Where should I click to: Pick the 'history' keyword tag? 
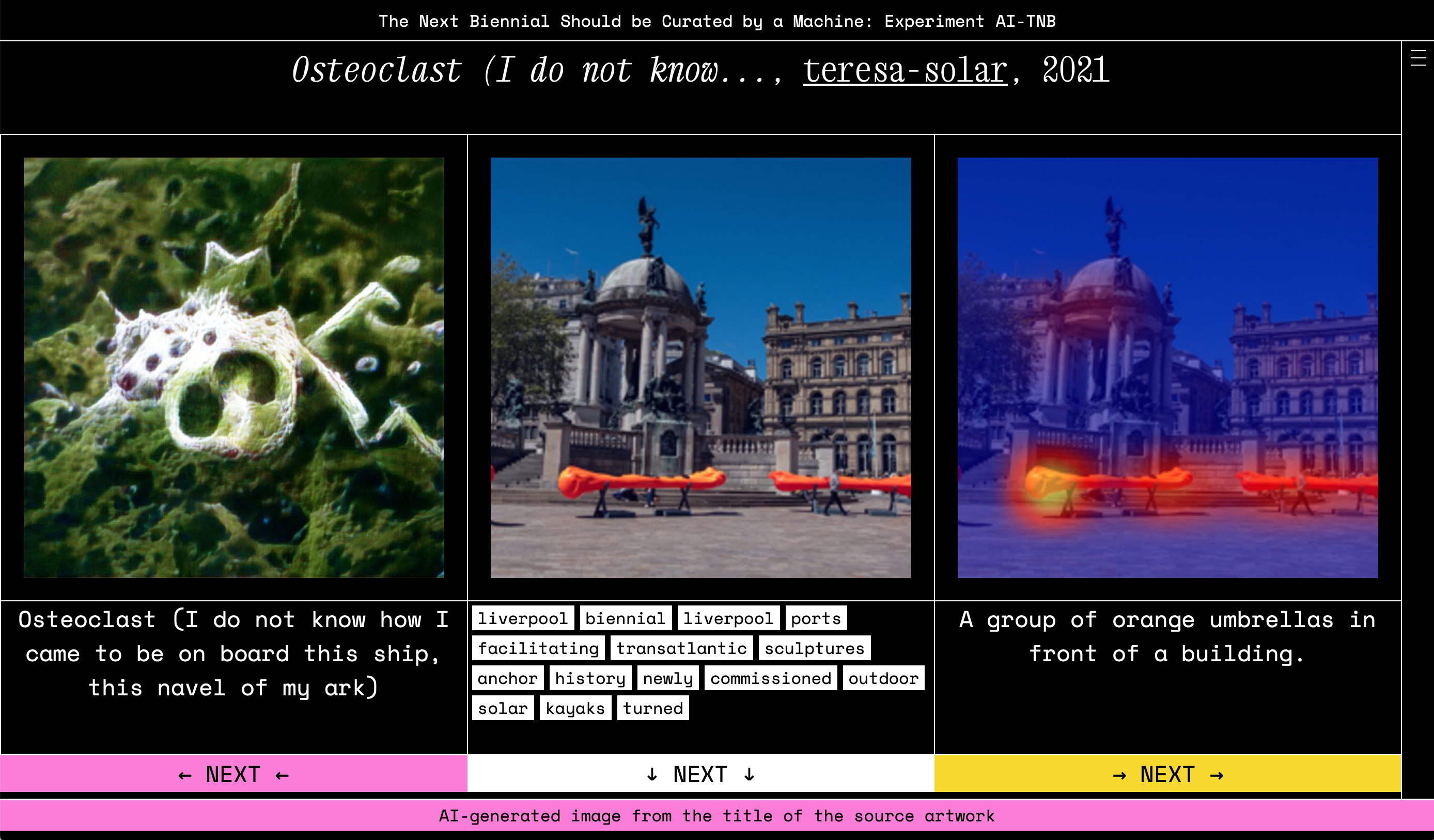click(x=590, y=678)
